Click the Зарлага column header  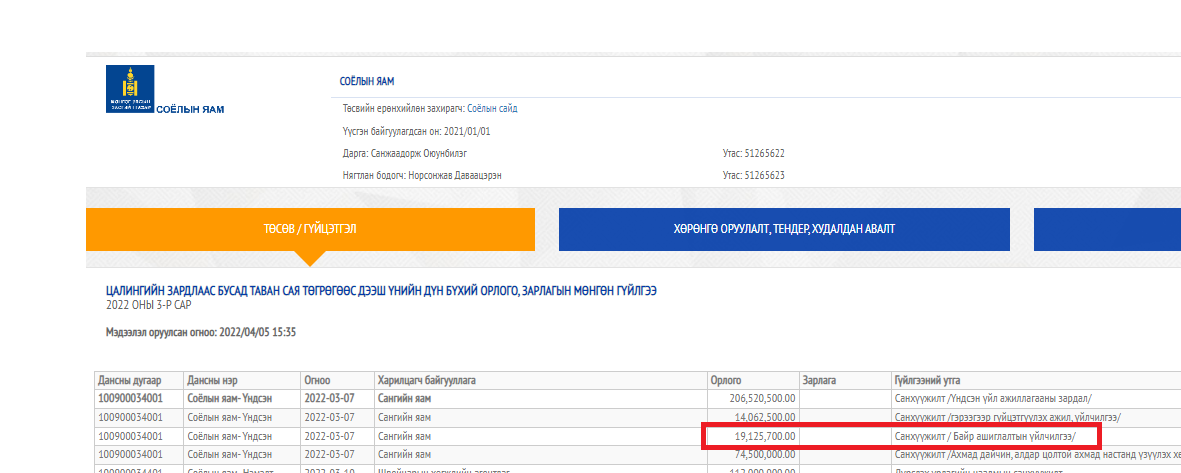[x=818, y=380]
